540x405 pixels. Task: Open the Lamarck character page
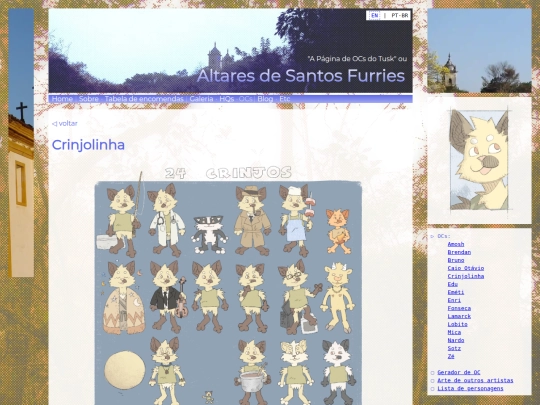pos(459,316)
